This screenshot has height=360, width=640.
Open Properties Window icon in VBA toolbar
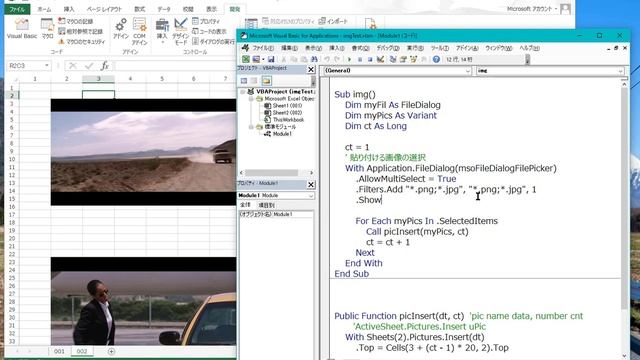point(403,60)
